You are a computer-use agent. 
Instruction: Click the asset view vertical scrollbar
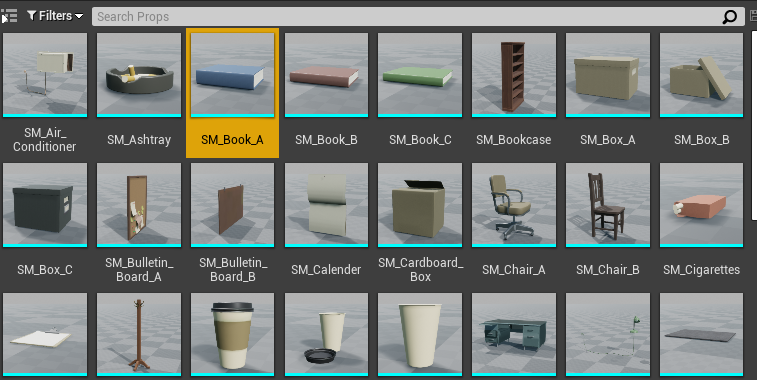[753, 126]
